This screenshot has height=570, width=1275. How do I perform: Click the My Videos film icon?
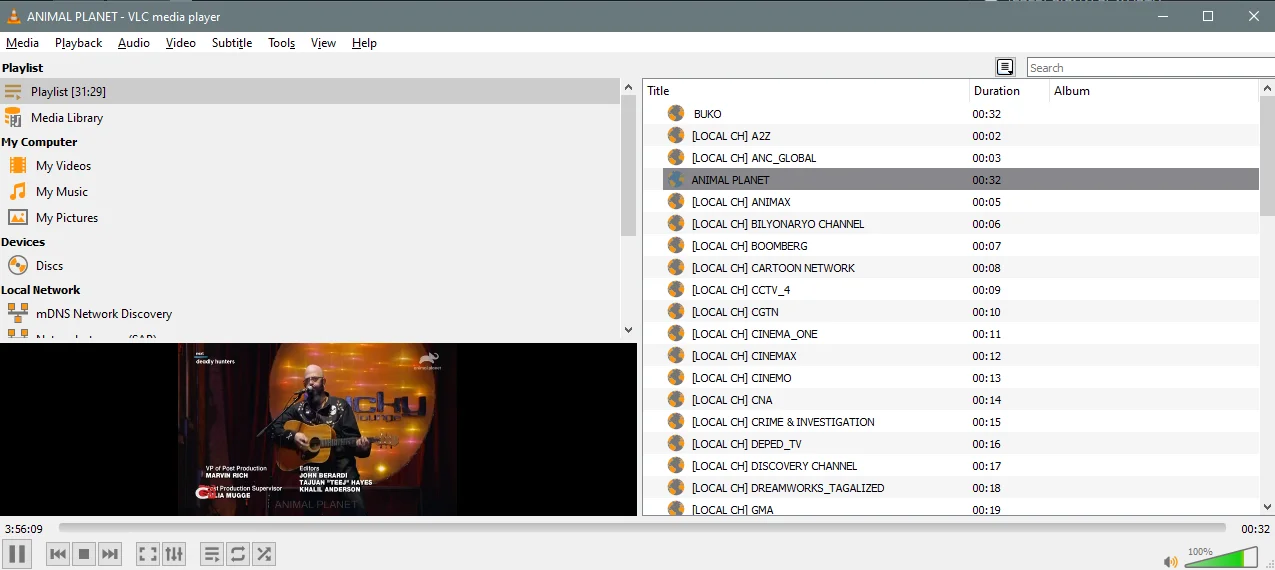point(17,165)
